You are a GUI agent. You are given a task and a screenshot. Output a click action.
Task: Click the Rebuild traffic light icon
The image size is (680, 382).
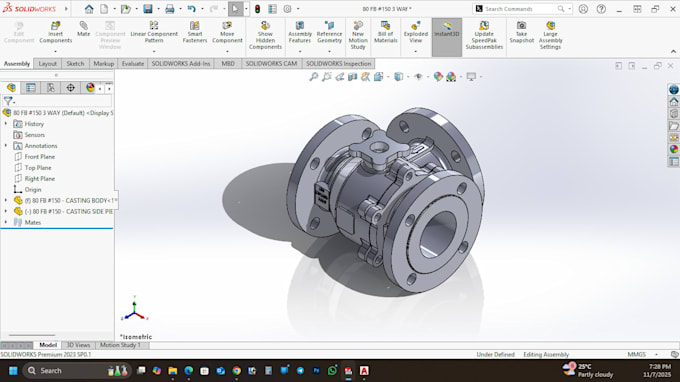point(257,9)
